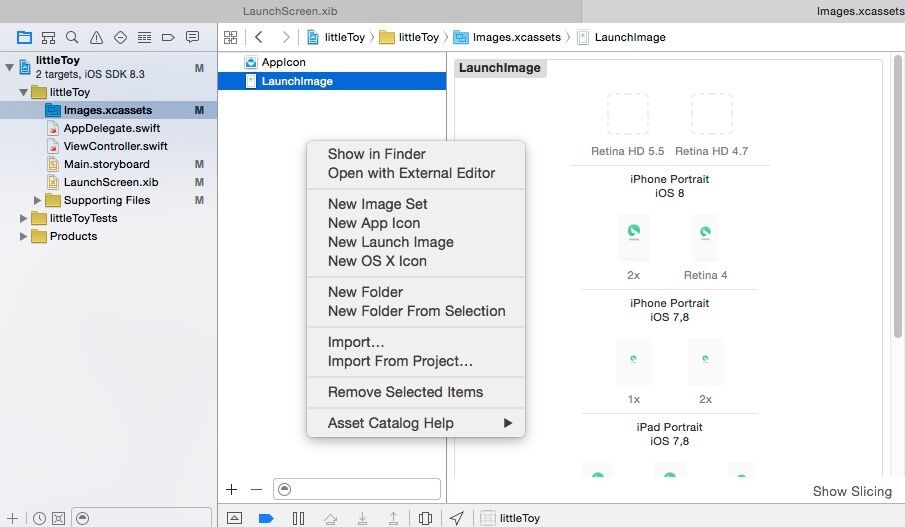
Task: Click the Simulate Location arrow icon
Action: (x=457, y=518)
